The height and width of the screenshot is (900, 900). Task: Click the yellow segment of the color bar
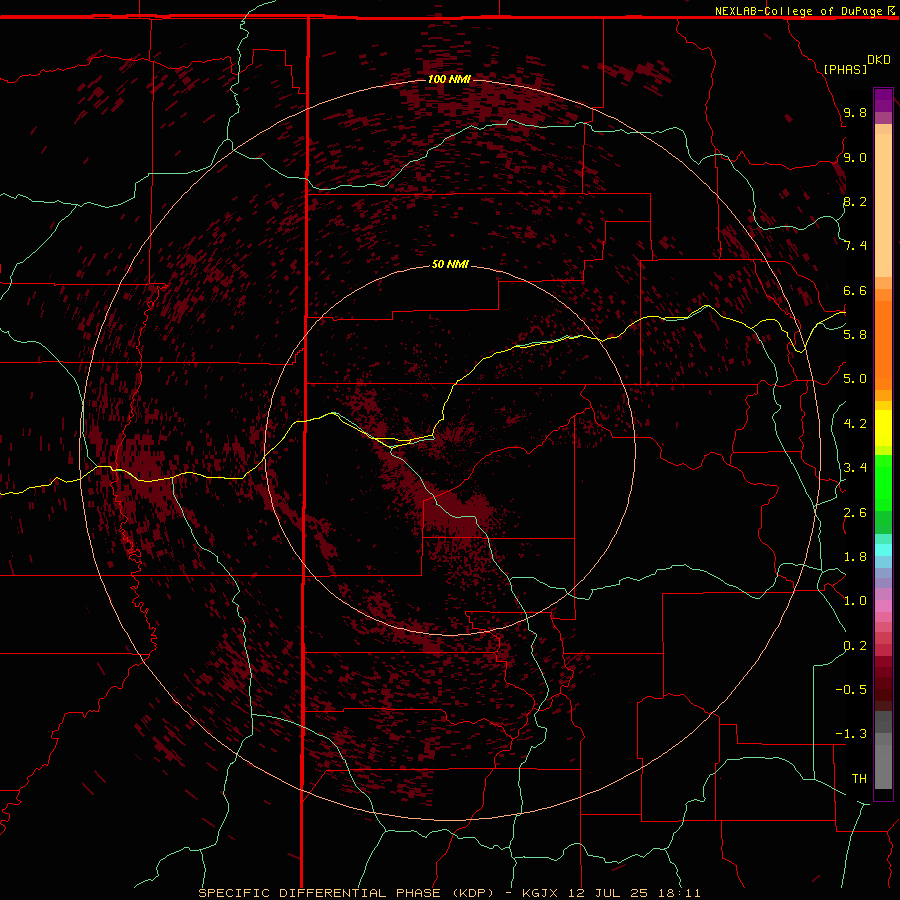(883, 428)
